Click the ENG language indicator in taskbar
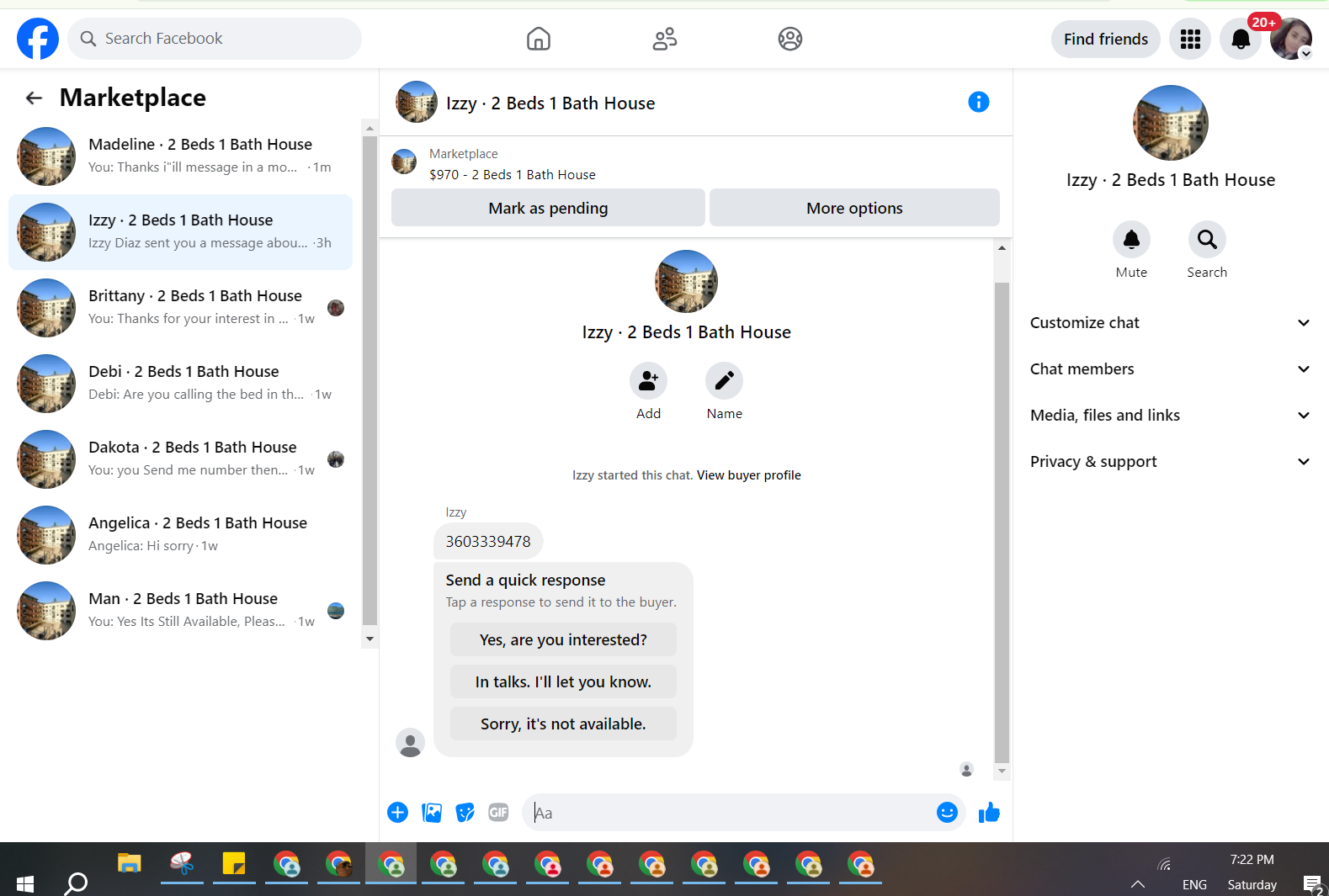This screenshot has width=1329, height=896. [x=1194, y=884]
